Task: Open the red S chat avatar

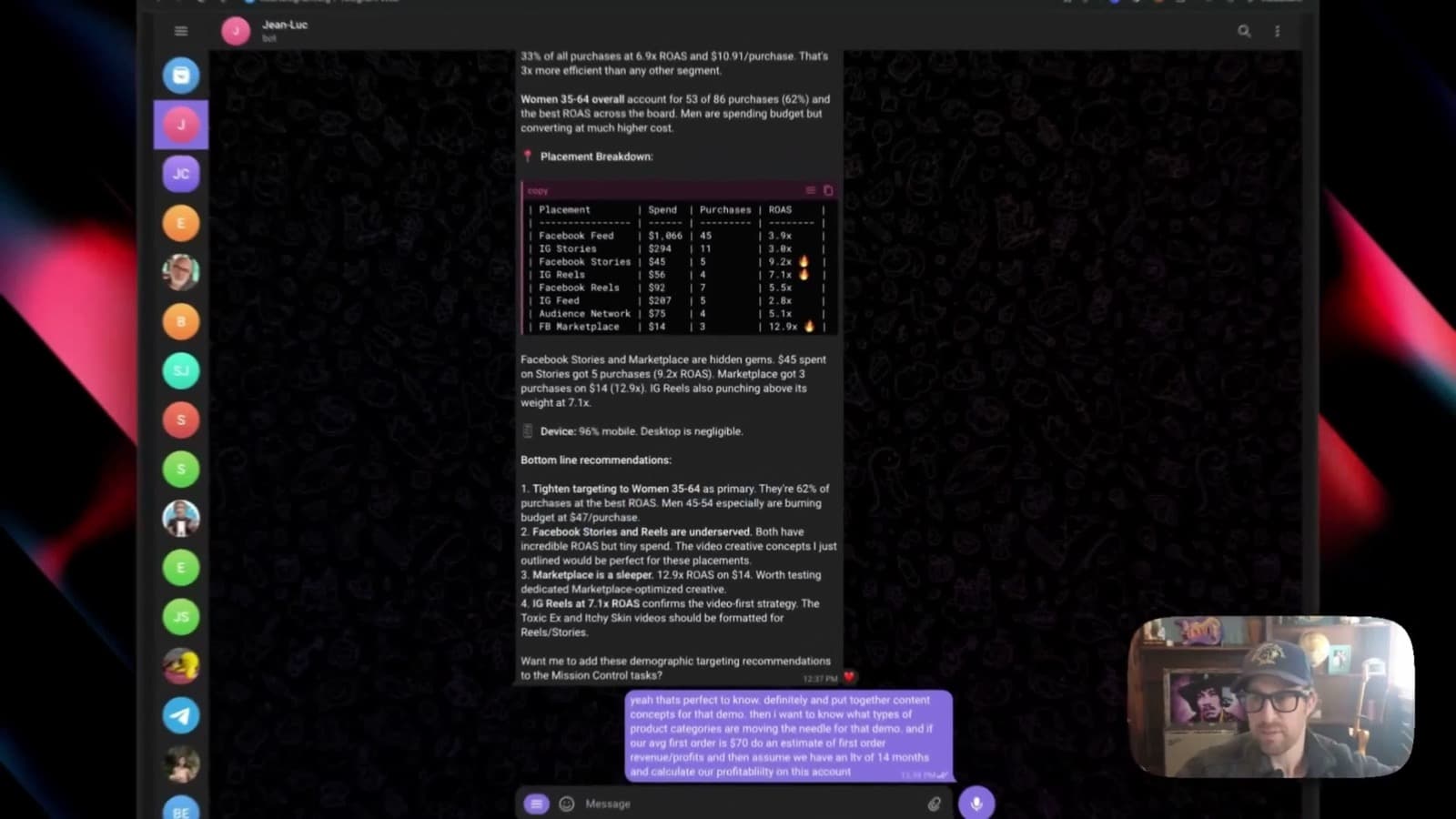Action: click(181, 420)
